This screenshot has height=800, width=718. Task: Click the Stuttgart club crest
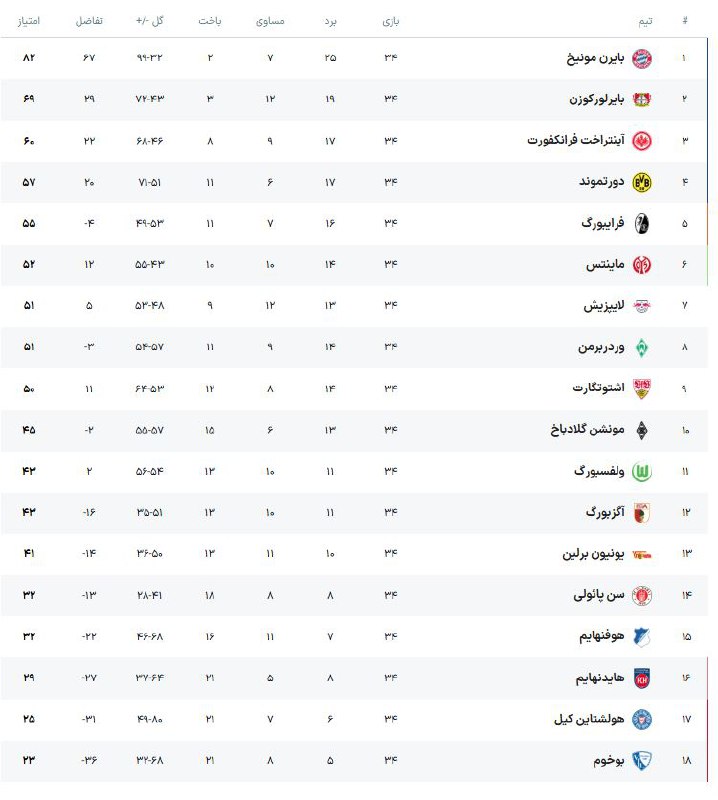click(x=642, y=389)
